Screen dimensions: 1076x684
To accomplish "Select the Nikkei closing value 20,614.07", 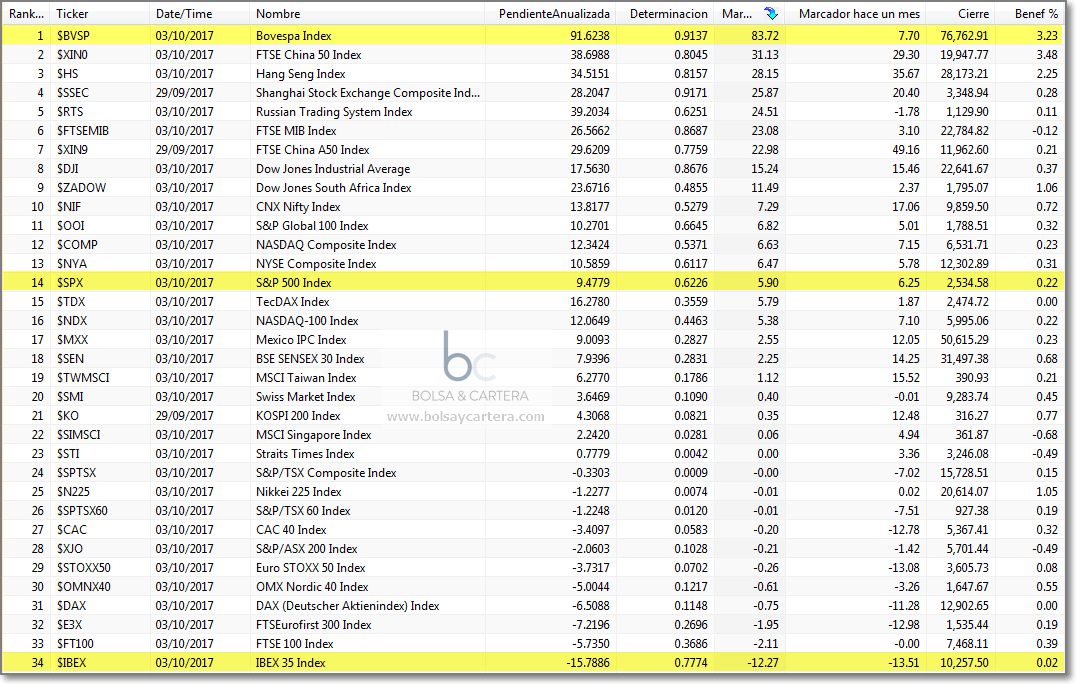I will [x=963, y=492].
